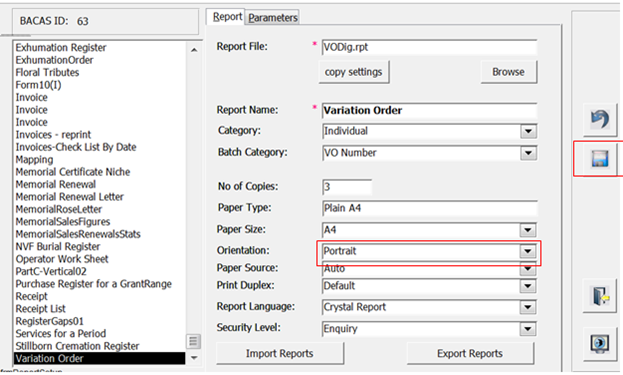
Task: Open the Category dropdown
Action: [x=528, y=131]
